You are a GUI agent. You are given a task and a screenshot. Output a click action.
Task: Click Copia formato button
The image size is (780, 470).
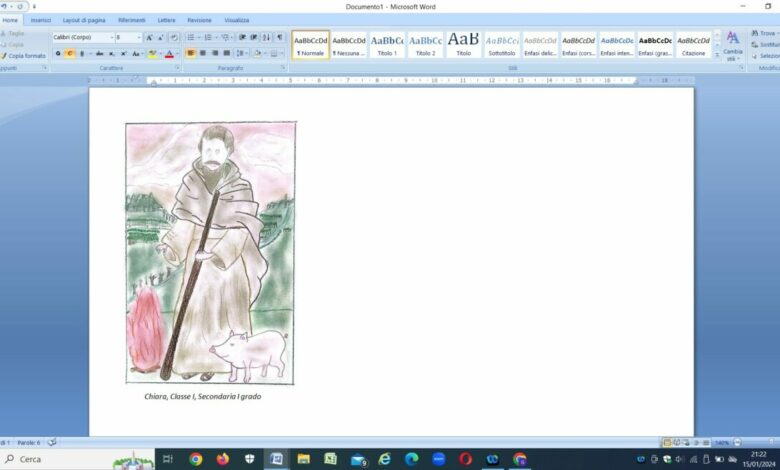tap(23, 56)
